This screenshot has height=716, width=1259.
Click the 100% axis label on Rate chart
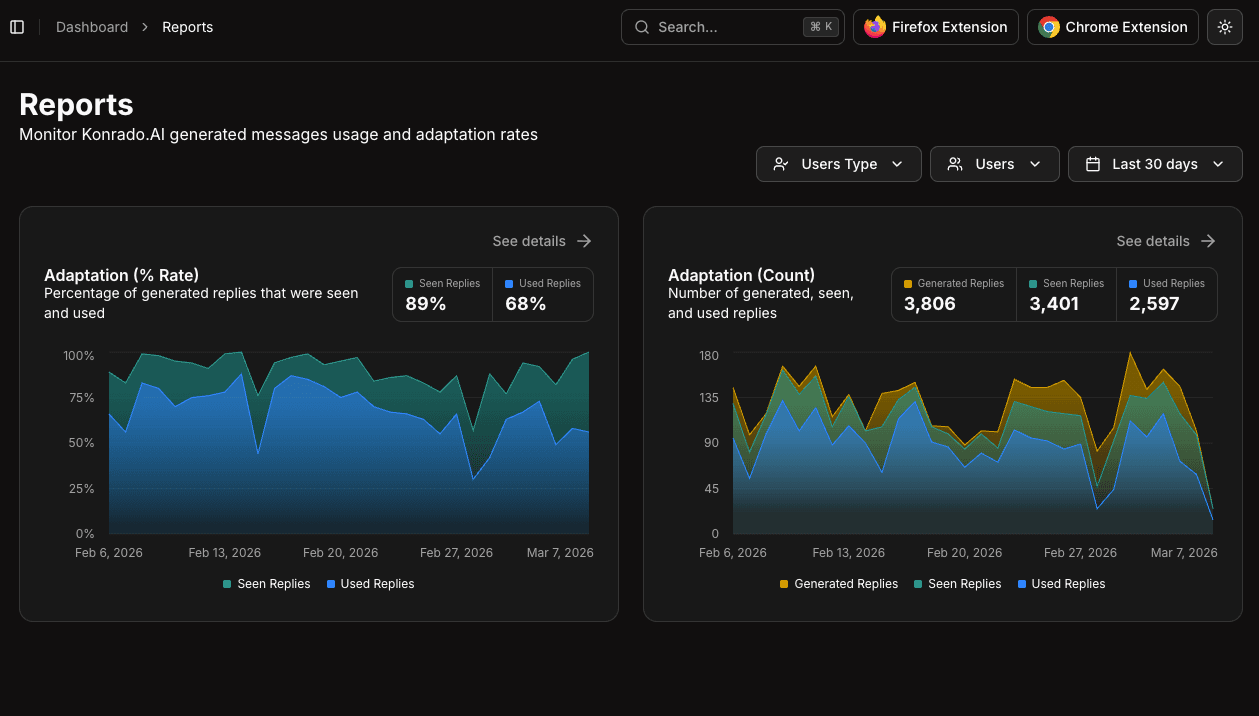tap(79, 356)
